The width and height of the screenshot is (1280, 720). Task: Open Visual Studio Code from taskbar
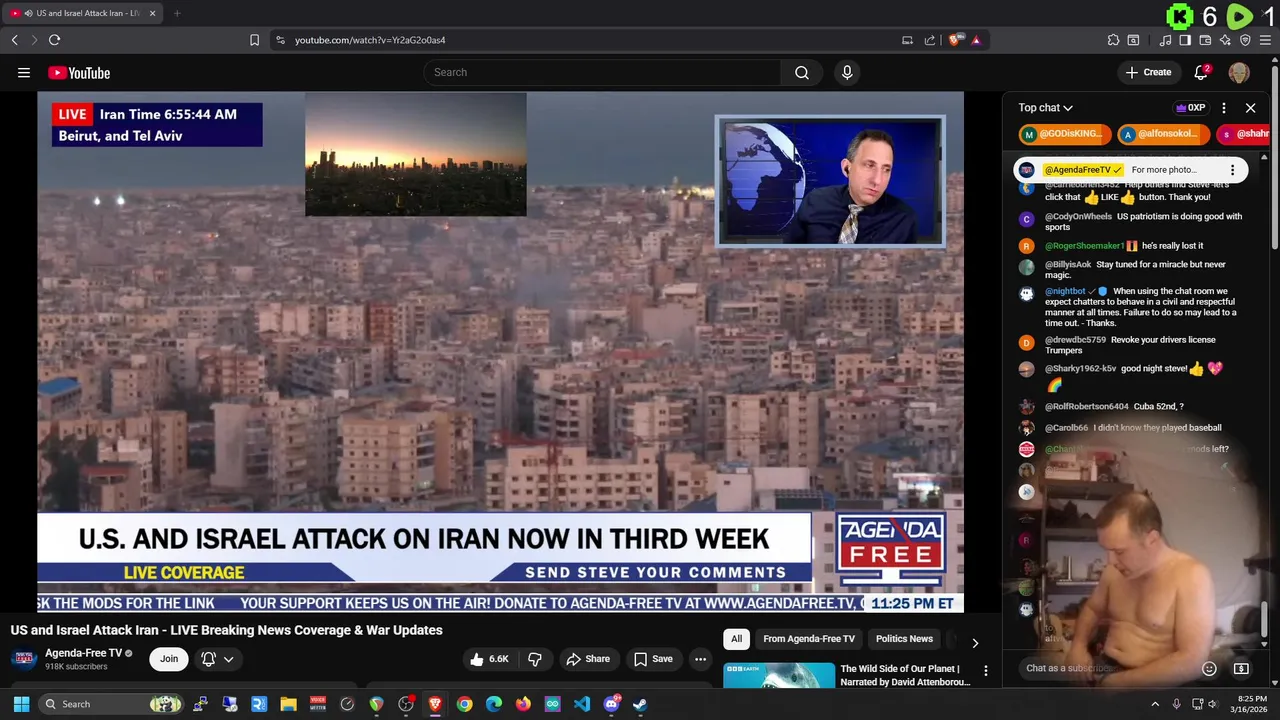[582, 704]
